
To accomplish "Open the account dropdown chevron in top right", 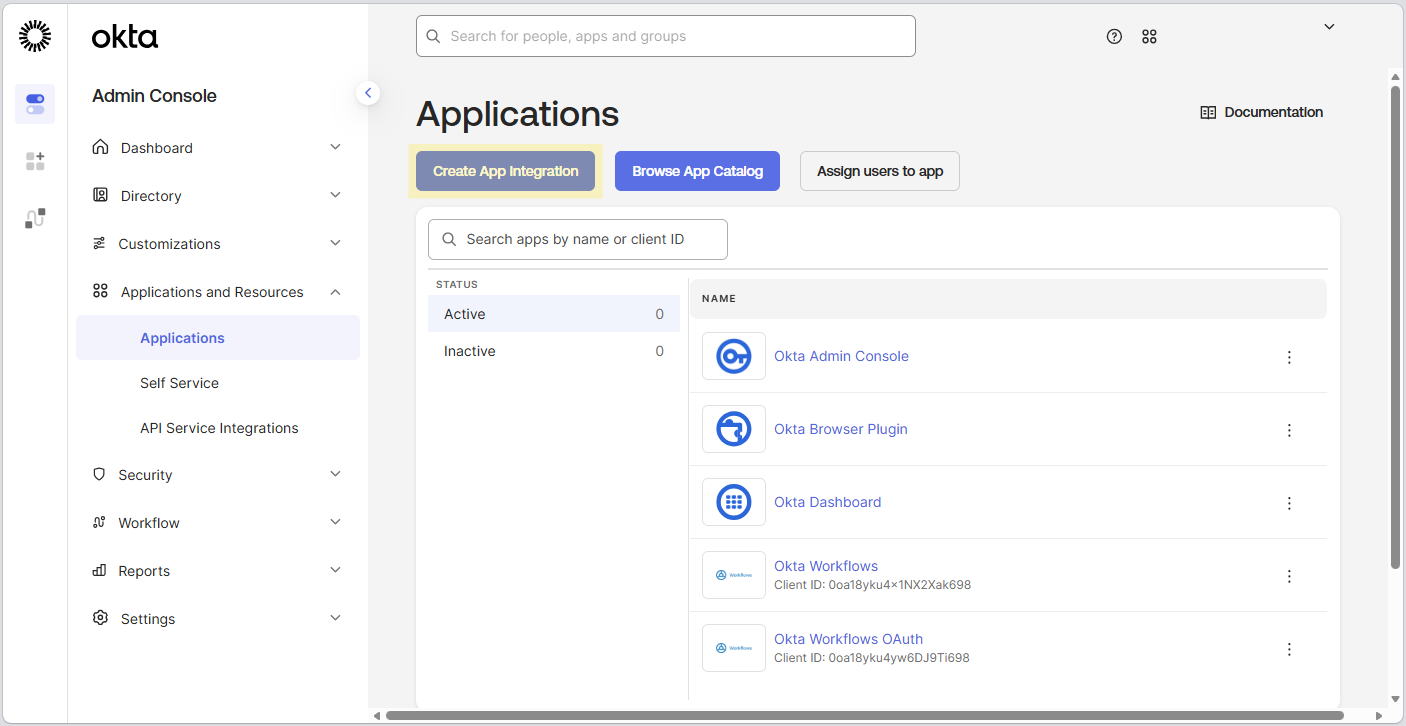I will pyautogui.click(x=1329, y=27).
